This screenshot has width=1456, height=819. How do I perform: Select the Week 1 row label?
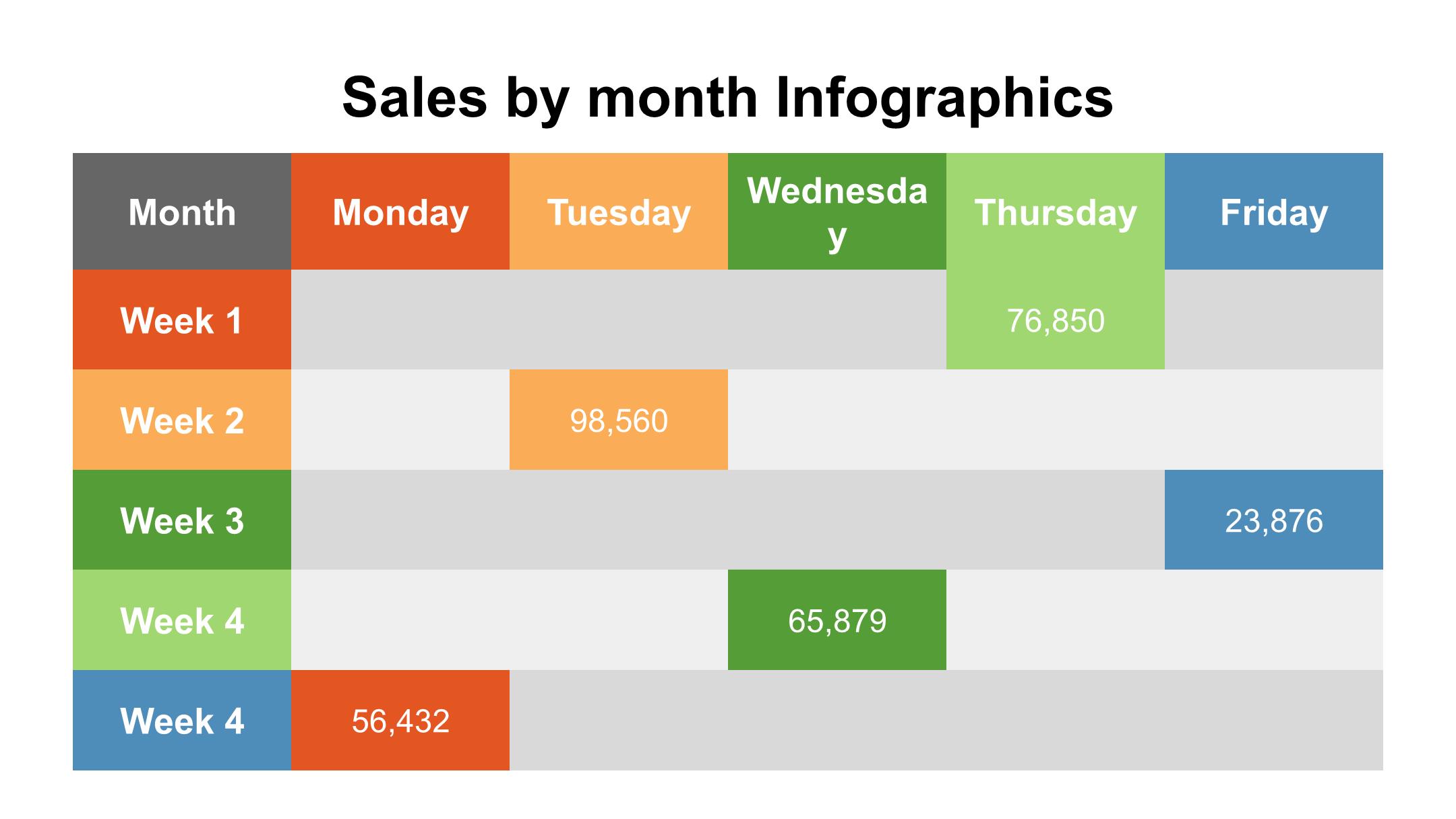[x=182, y=320]
